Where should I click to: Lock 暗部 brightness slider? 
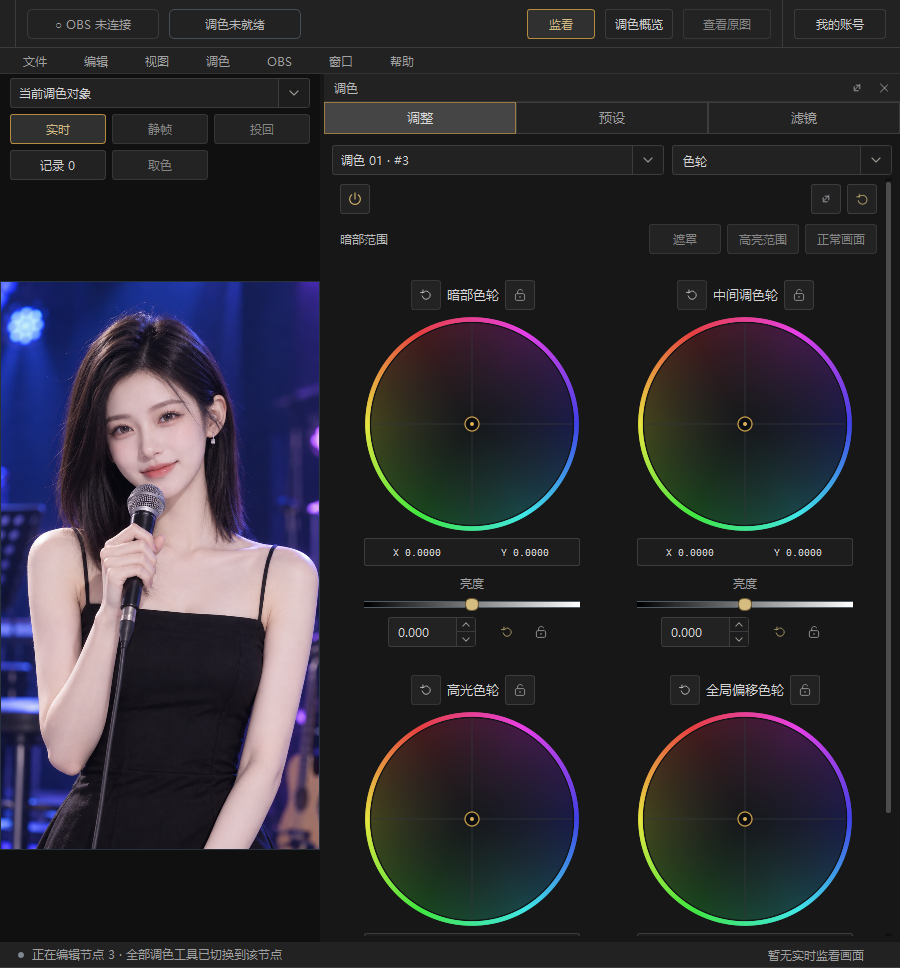[x=541, y=632]
